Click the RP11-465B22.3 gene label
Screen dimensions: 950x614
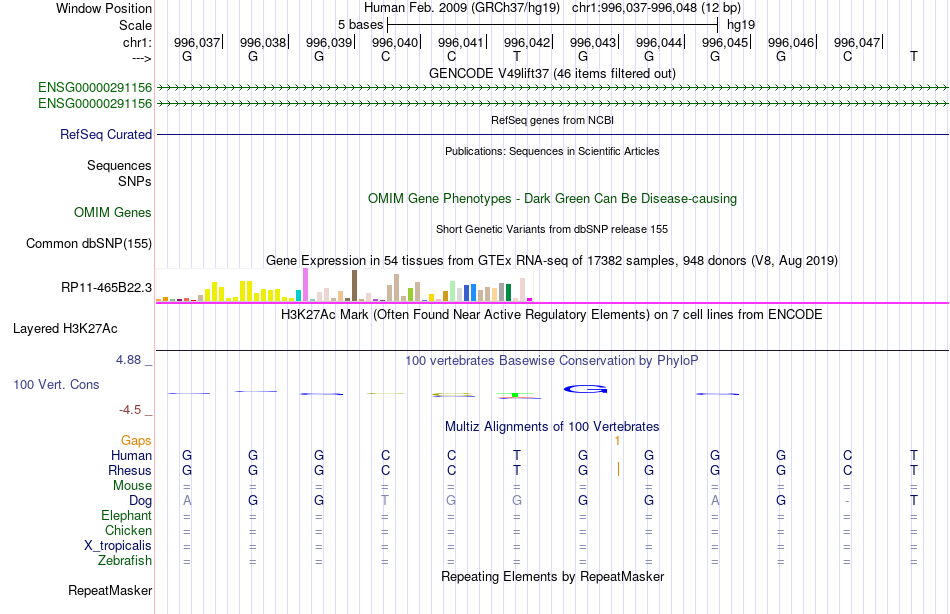pyautogui.click(x=106, y=287)
